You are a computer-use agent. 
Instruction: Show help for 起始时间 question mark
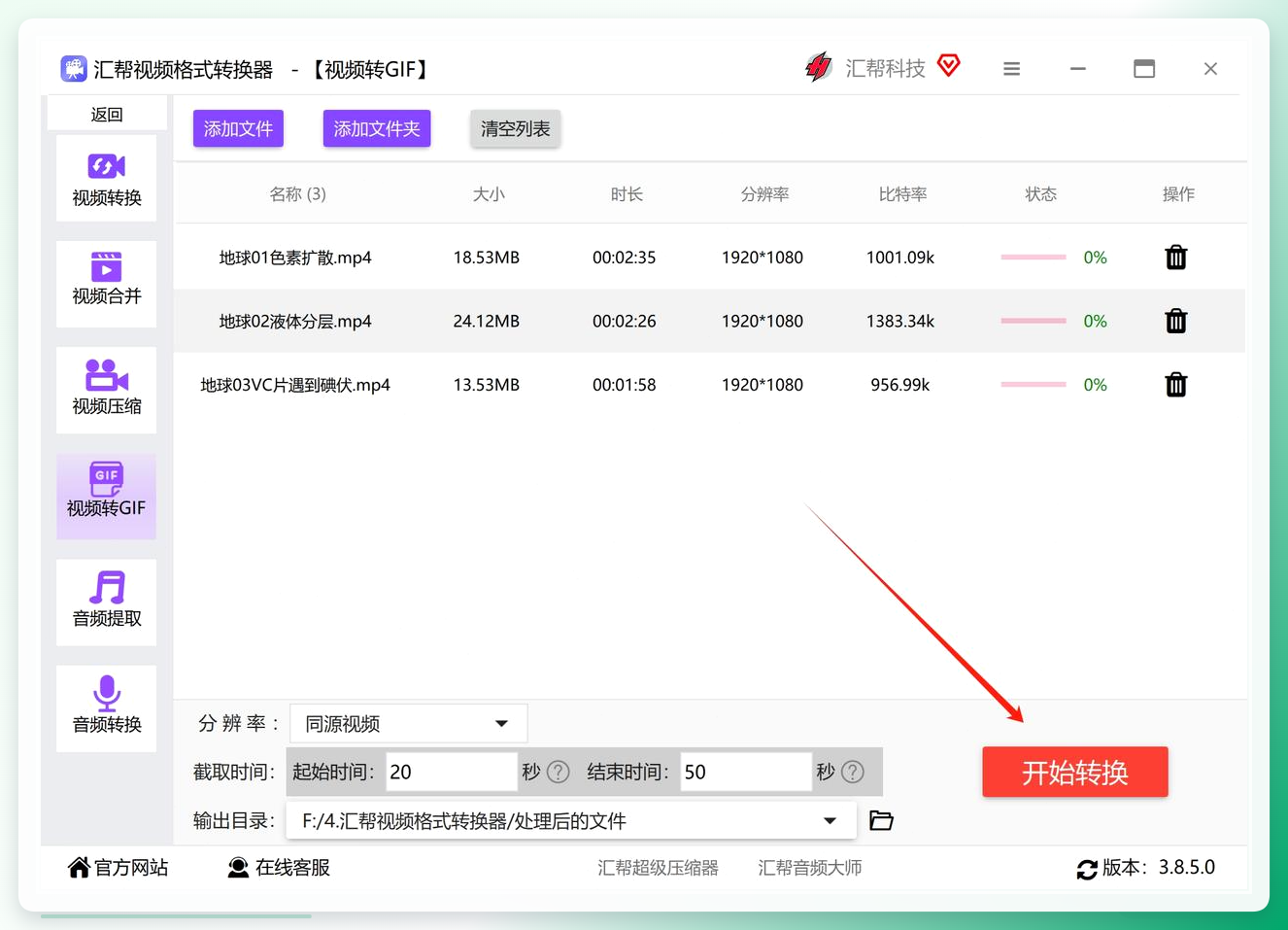click(559, 772)
